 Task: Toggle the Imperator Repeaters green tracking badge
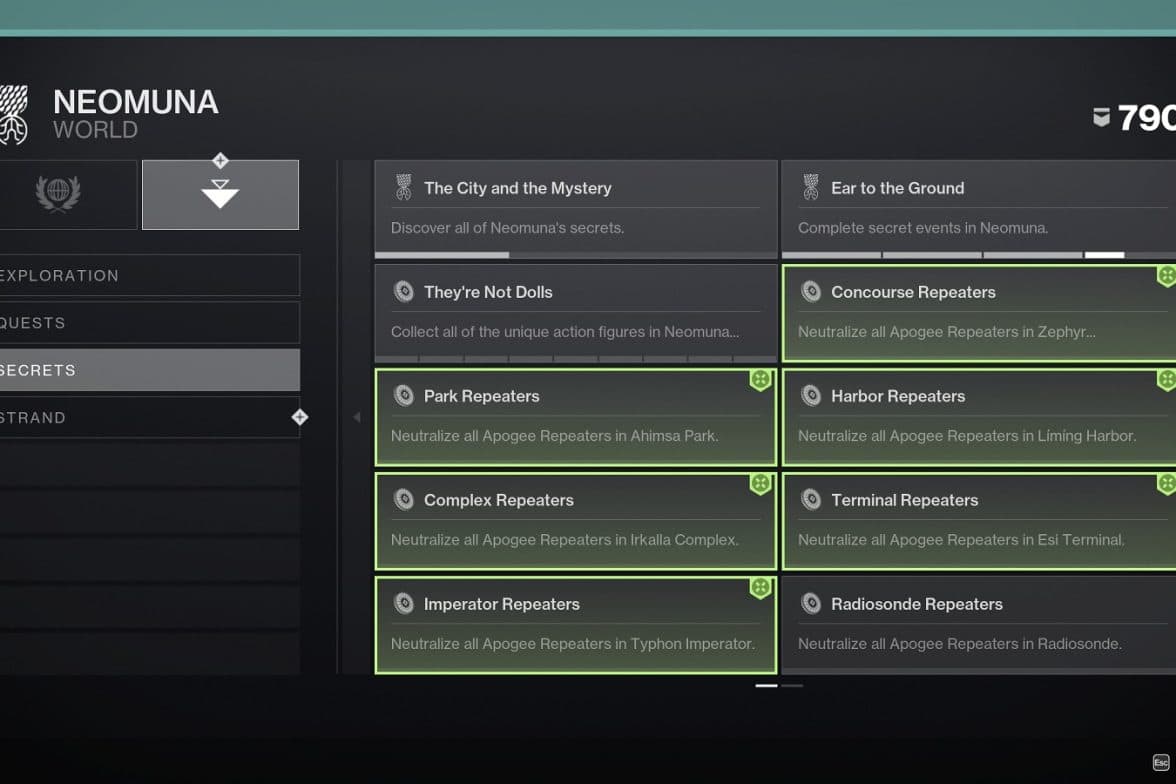point(760,587)
